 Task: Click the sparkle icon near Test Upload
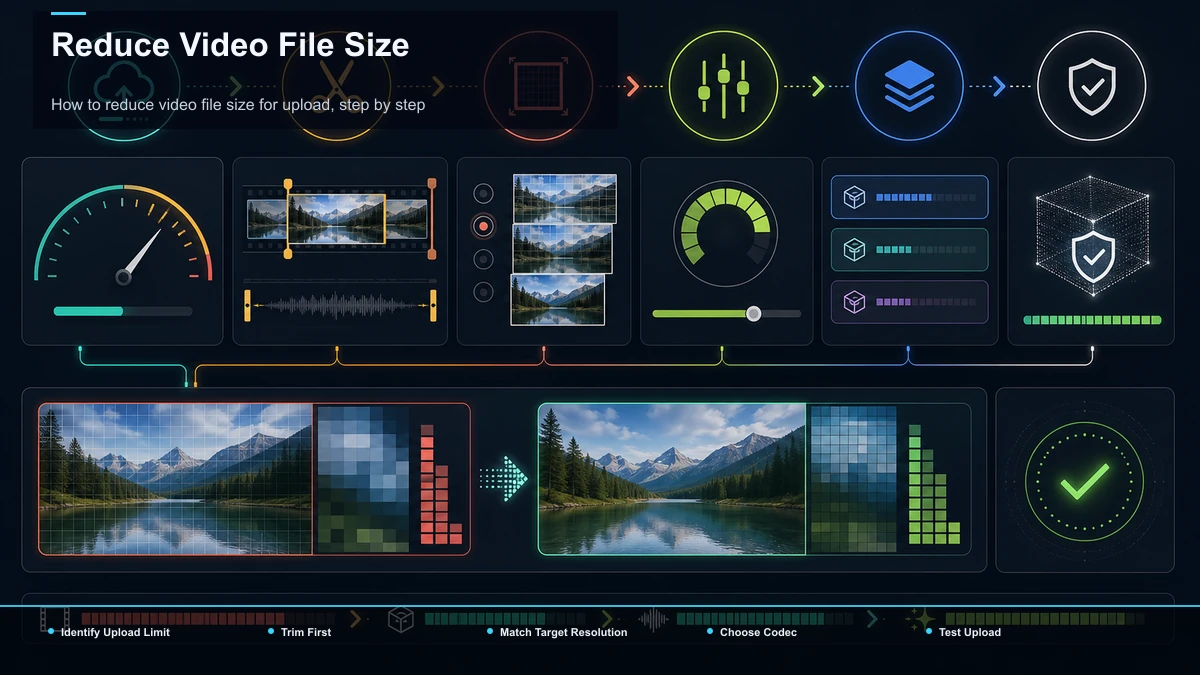tap(921, 619)
